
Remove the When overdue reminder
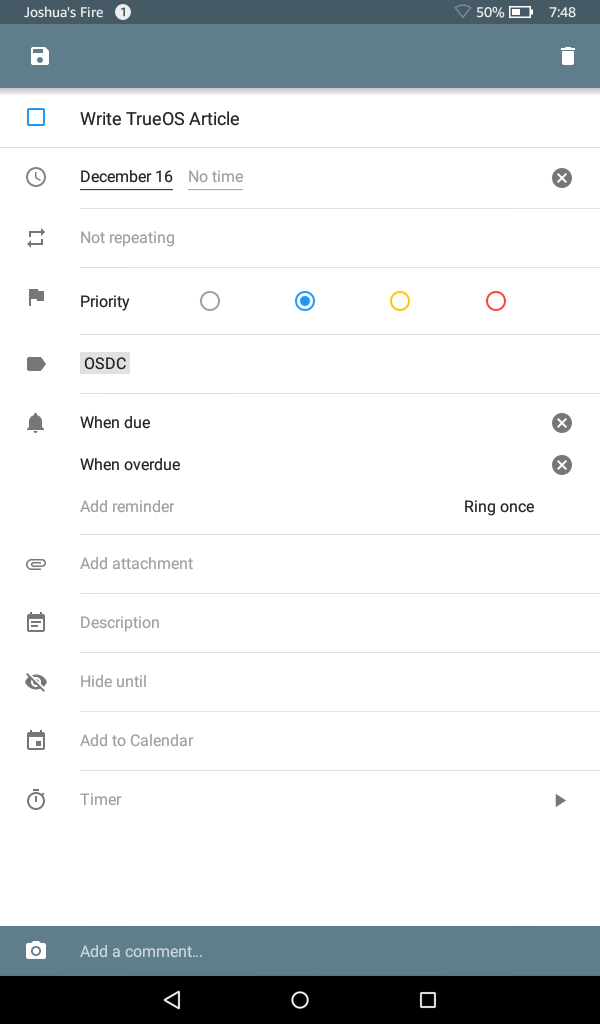coord(561,464)
